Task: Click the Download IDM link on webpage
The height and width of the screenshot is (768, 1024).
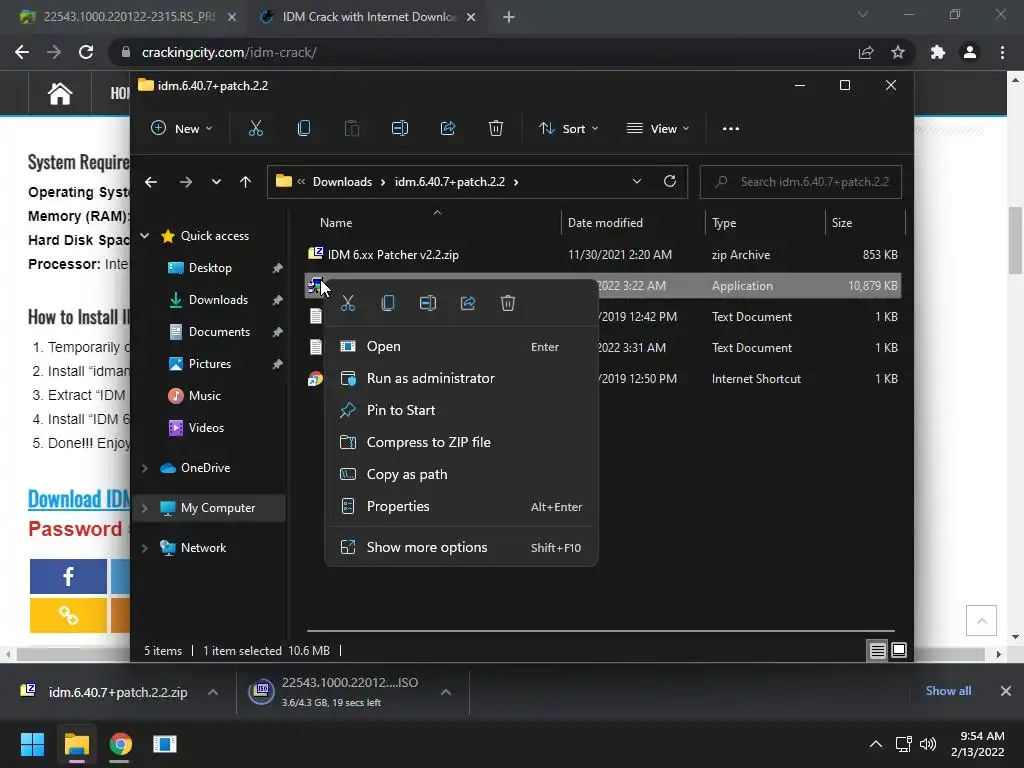Action: click(79, 499)
